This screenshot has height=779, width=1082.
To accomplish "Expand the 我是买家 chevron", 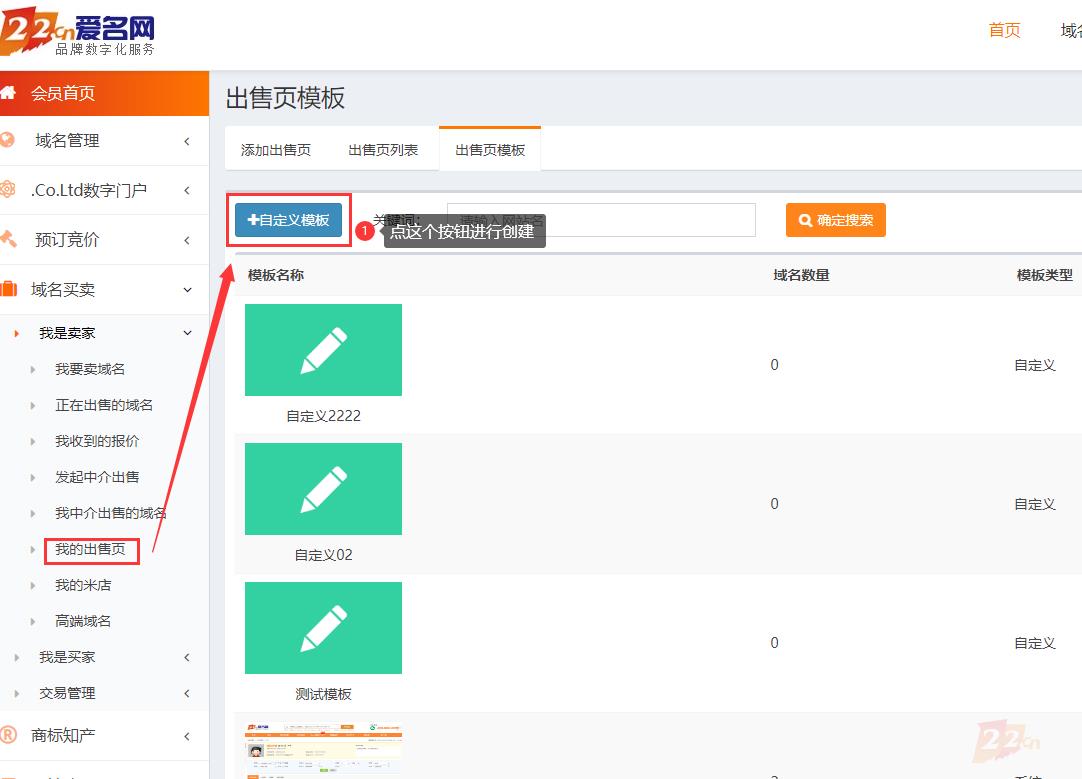I will coord(187,658).
